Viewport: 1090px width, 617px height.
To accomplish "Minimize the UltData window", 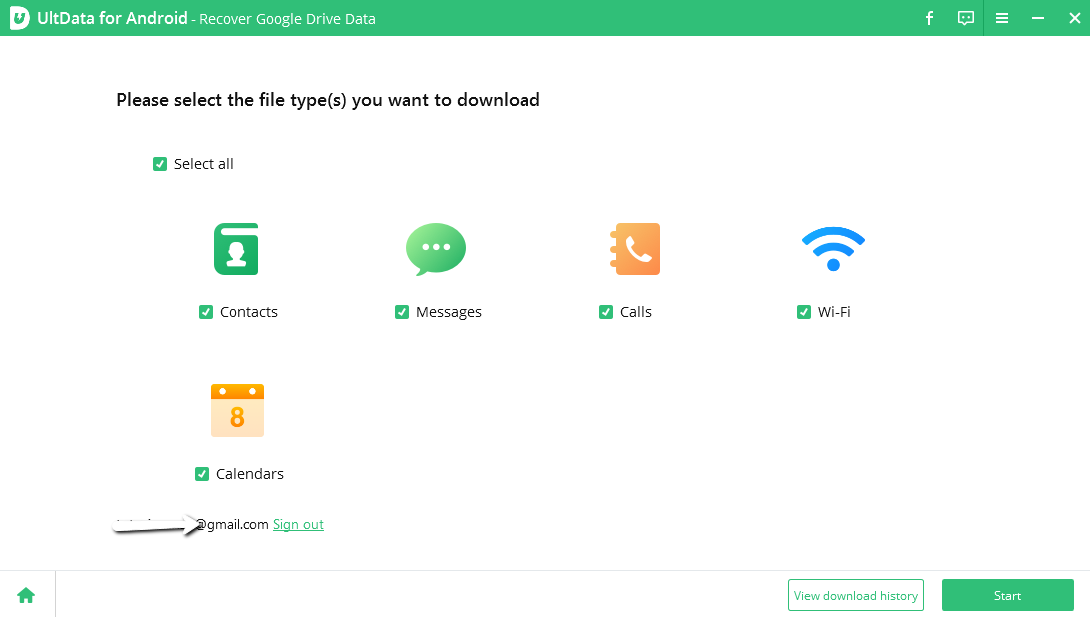I will [x=1038, y=18].
